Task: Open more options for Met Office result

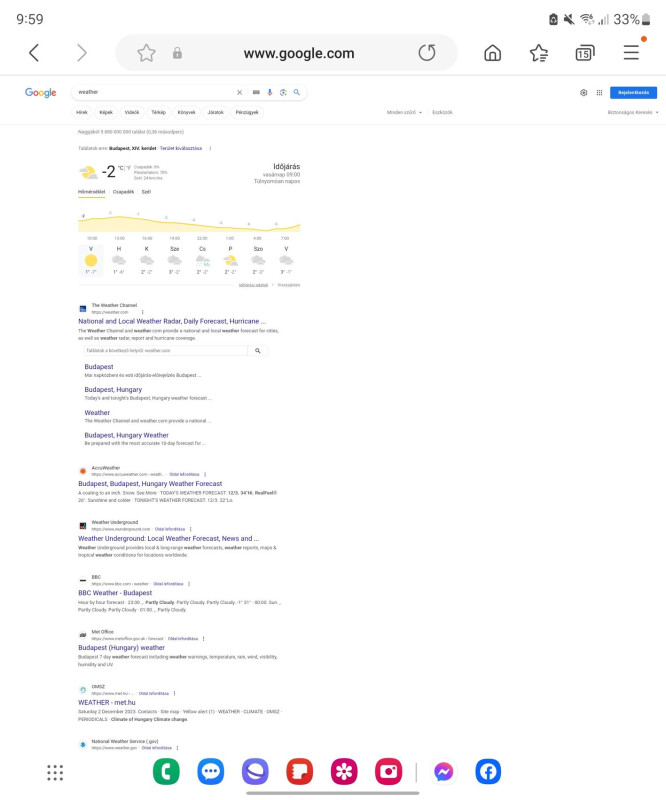Action: click(203, 639)
